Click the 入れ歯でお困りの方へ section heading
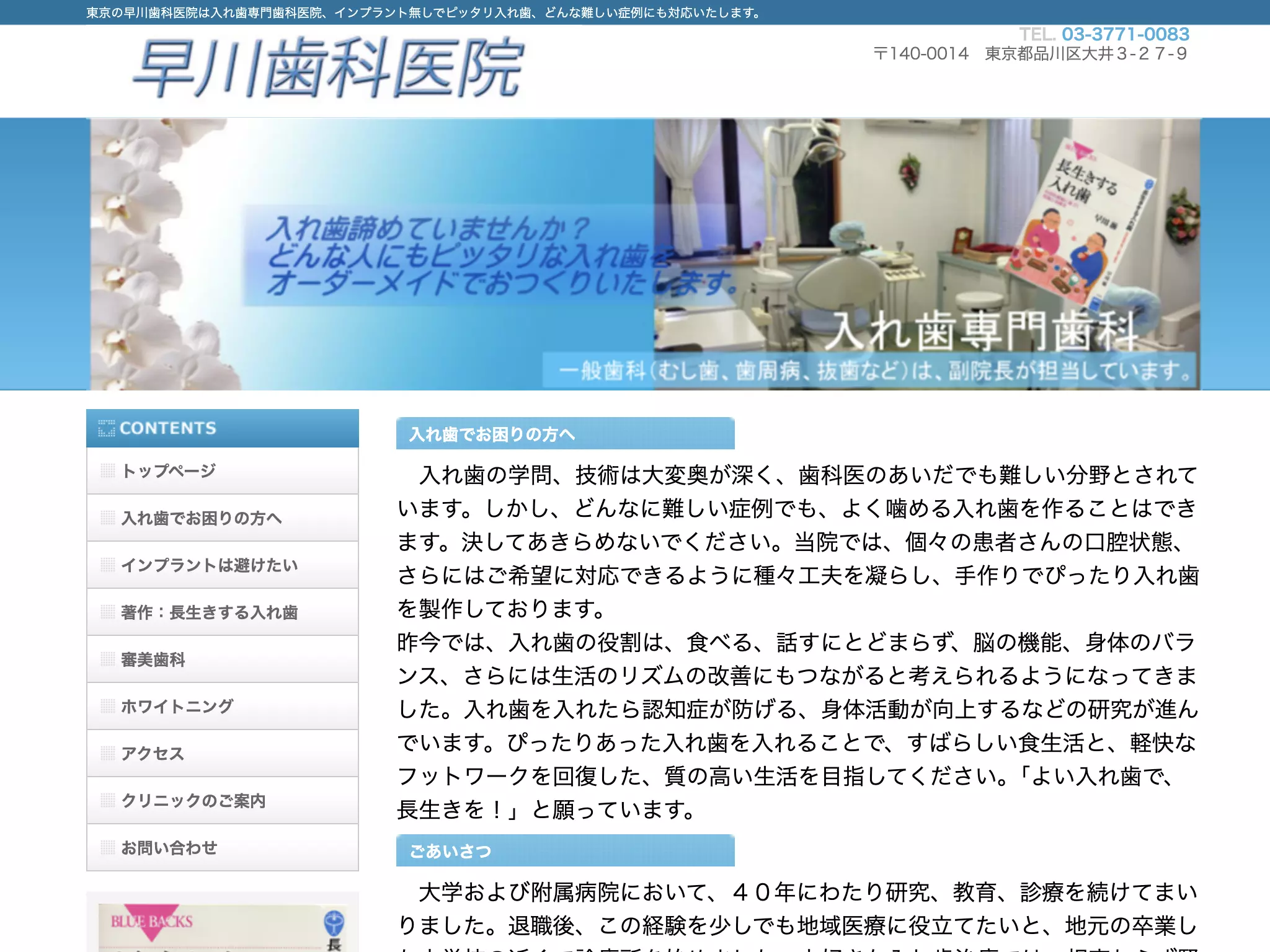The height and width of the screenshot is (952, 1270). 565,433
